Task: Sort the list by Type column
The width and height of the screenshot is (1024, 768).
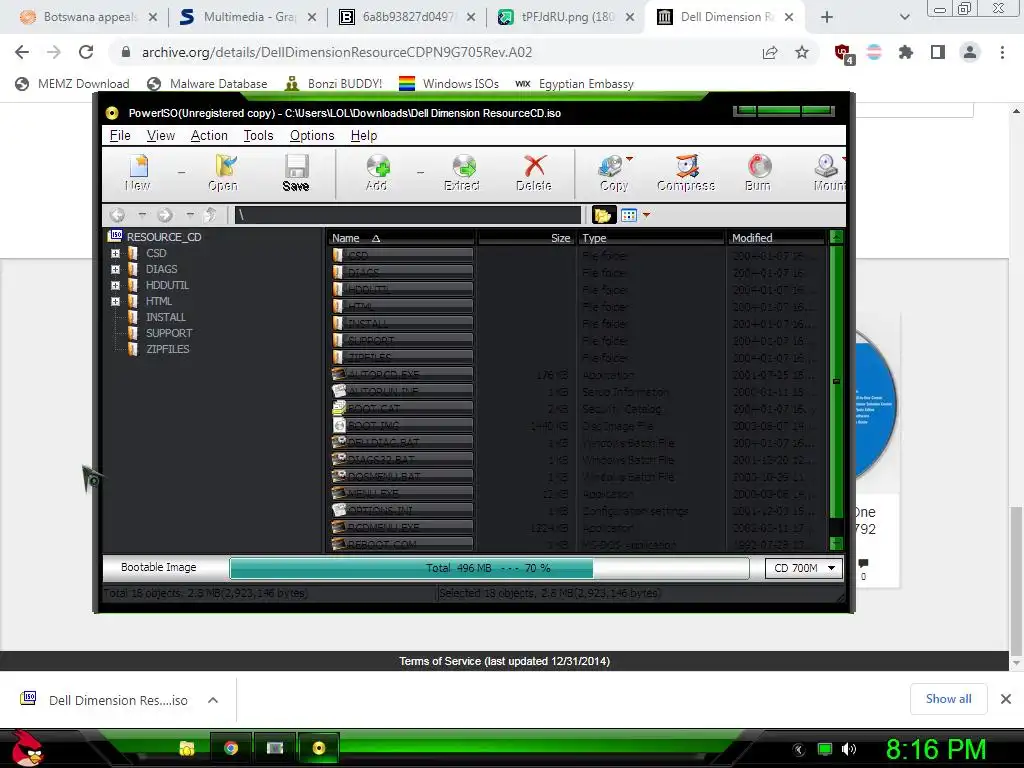Action: point(651,238)
